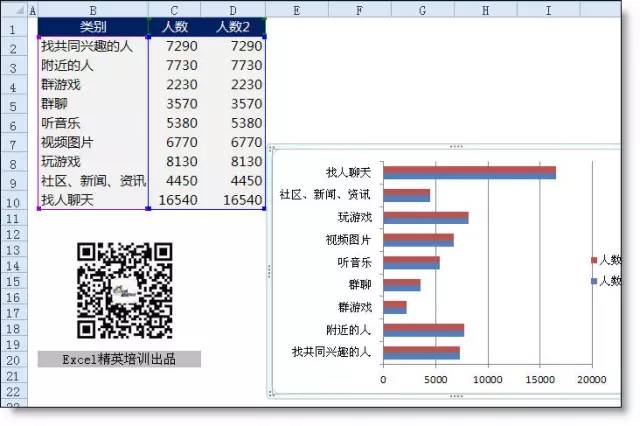Click the chart left-edge resize handle
This screenshot has width=640, height=426.
click(269, 271)
